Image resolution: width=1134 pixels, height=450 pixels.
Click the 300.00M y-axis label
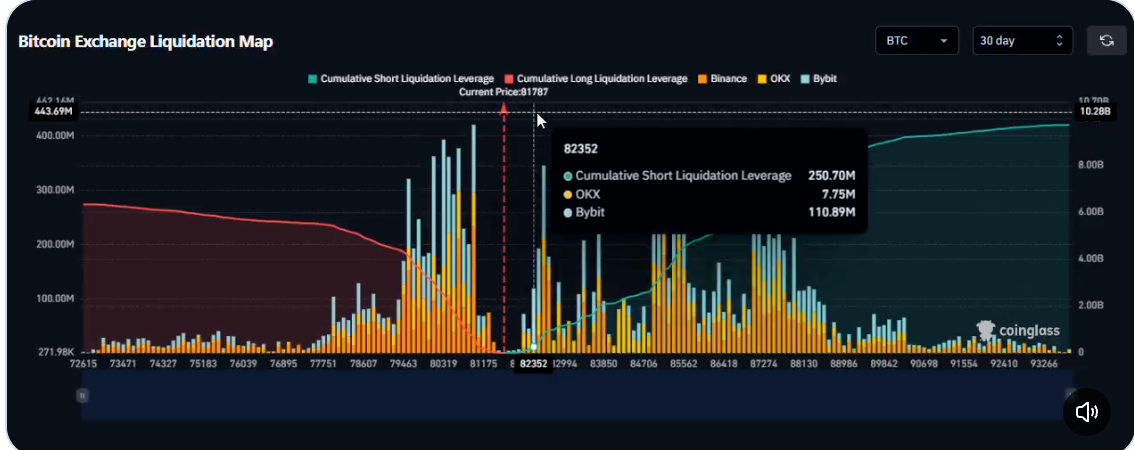(x=55, y=190)
